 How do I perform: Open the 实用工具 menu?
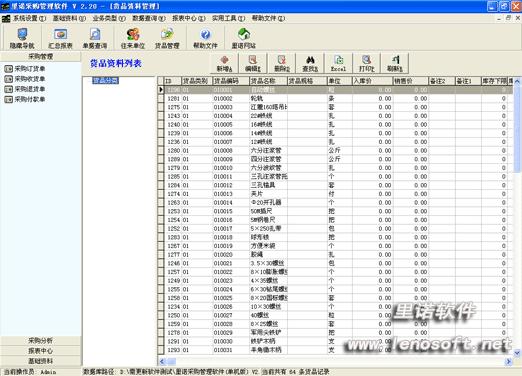[x=228, y=18]
